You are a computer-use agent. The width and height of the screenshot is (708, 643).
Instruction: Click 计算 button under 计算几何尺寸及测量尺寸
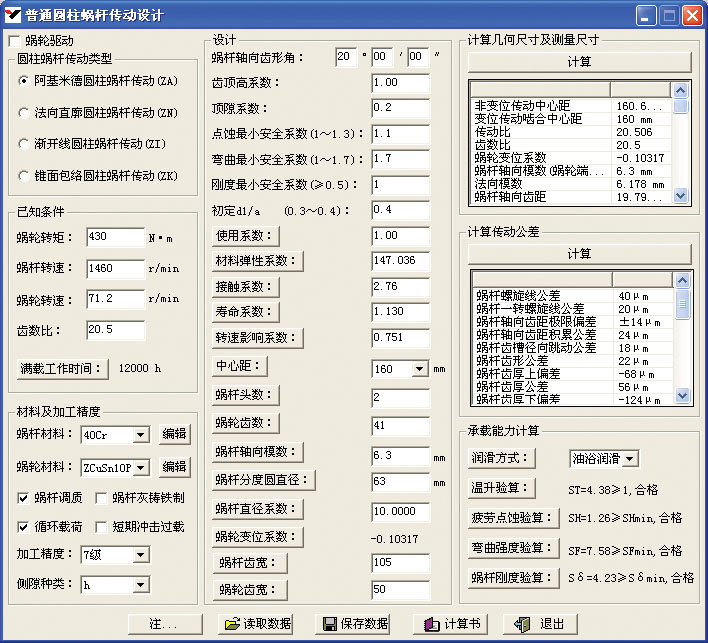pyautogui.click(x=579, y=61)
